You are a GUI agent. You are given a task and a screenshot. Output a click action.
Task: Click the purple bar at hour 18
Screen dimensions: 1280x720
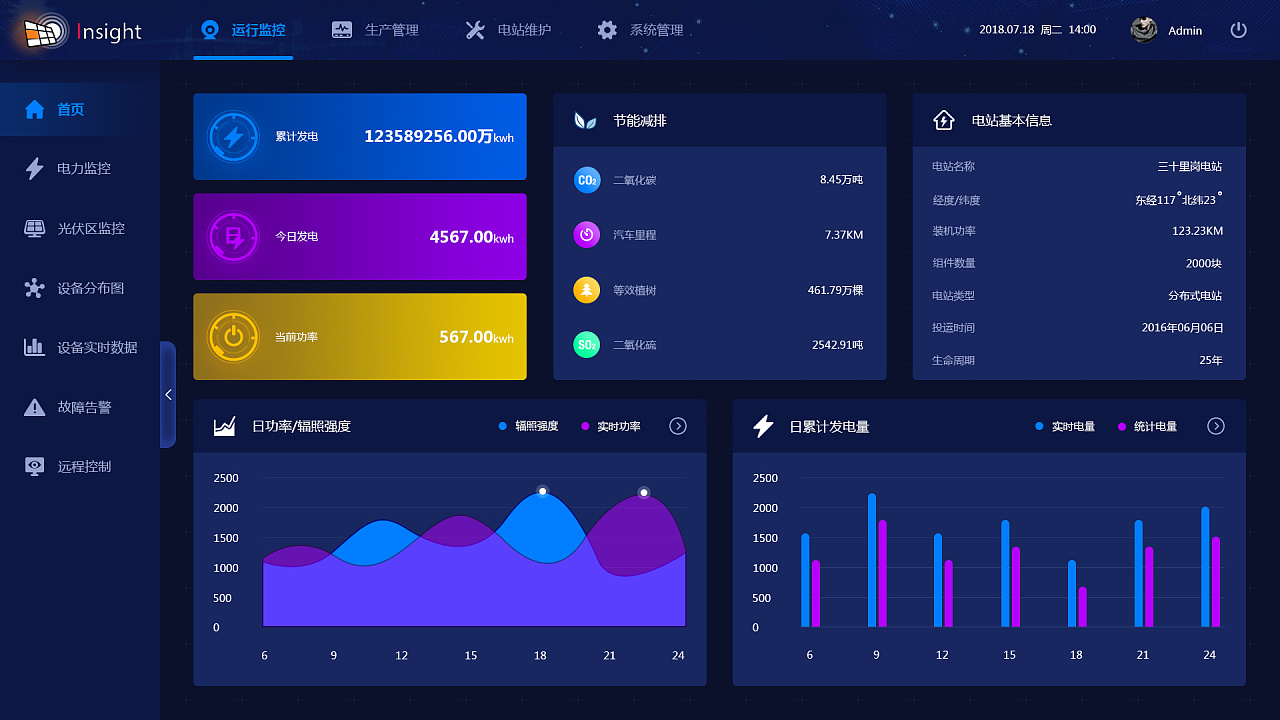tap(1082, 607)
